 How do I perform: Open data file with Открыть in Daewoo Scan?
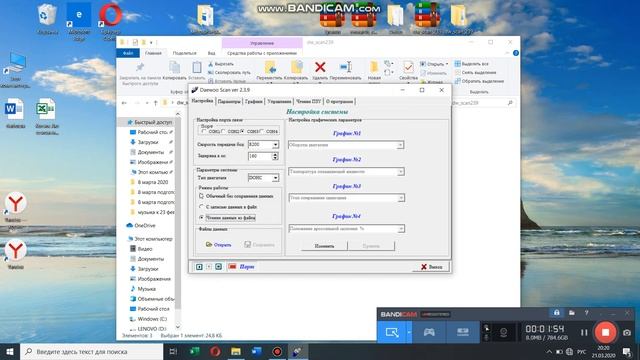219,244
